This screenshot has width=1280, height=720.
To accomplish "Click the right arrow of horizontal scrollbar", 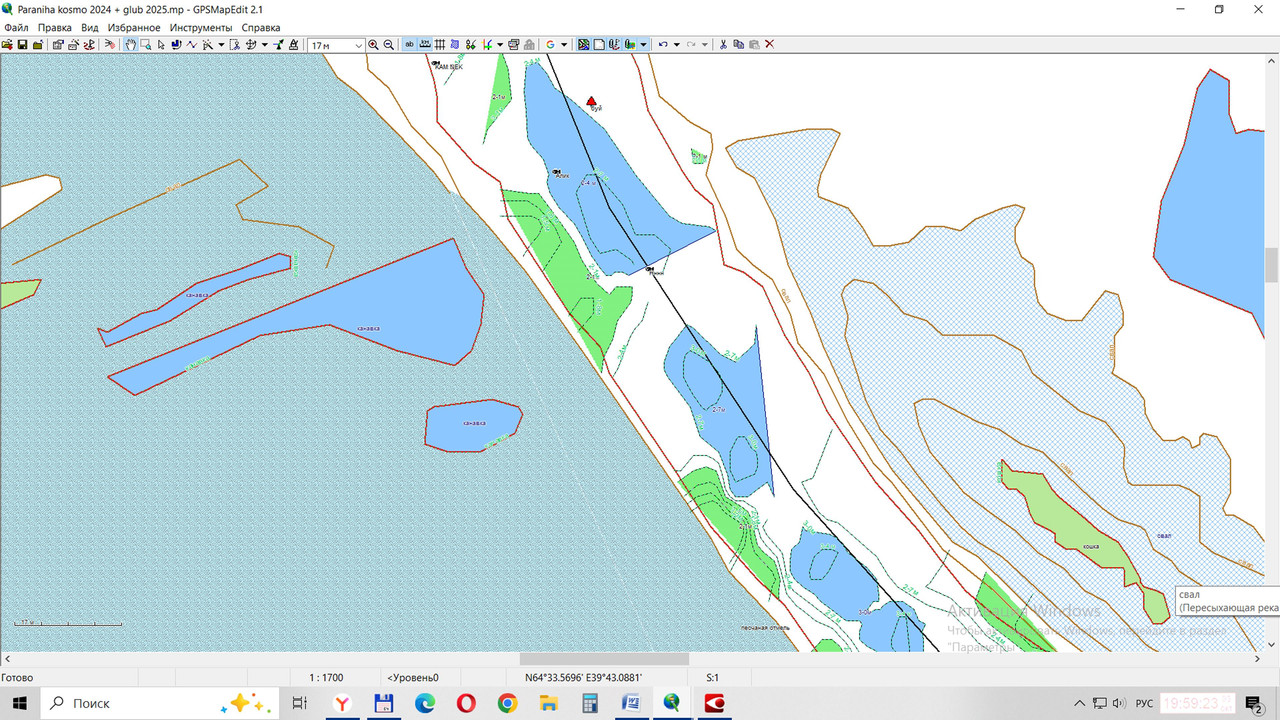I will (1258, 659).
